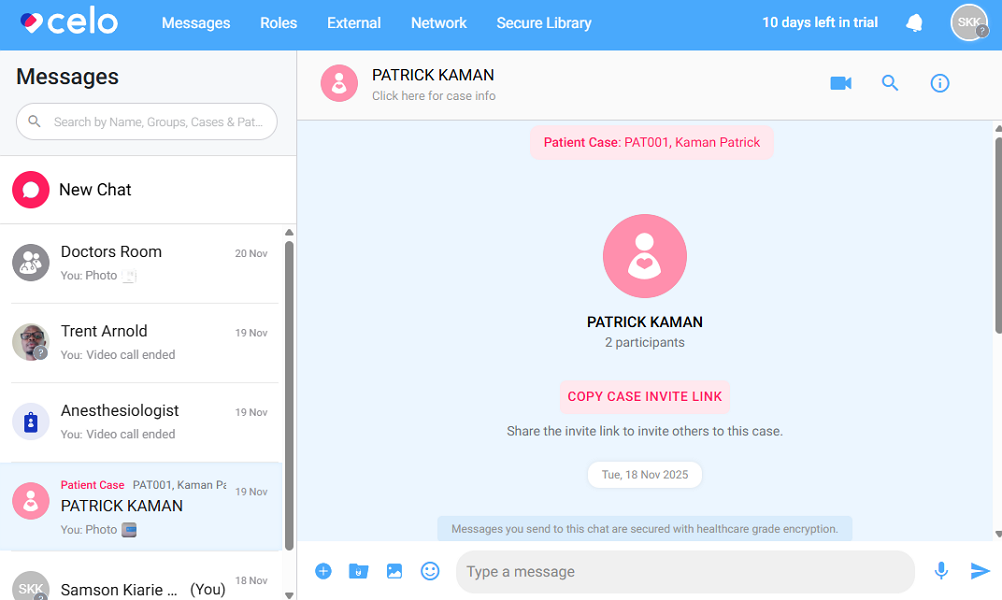Open the in-chat search
This screenshot has height=600, width=1002.
pos(890,83)
